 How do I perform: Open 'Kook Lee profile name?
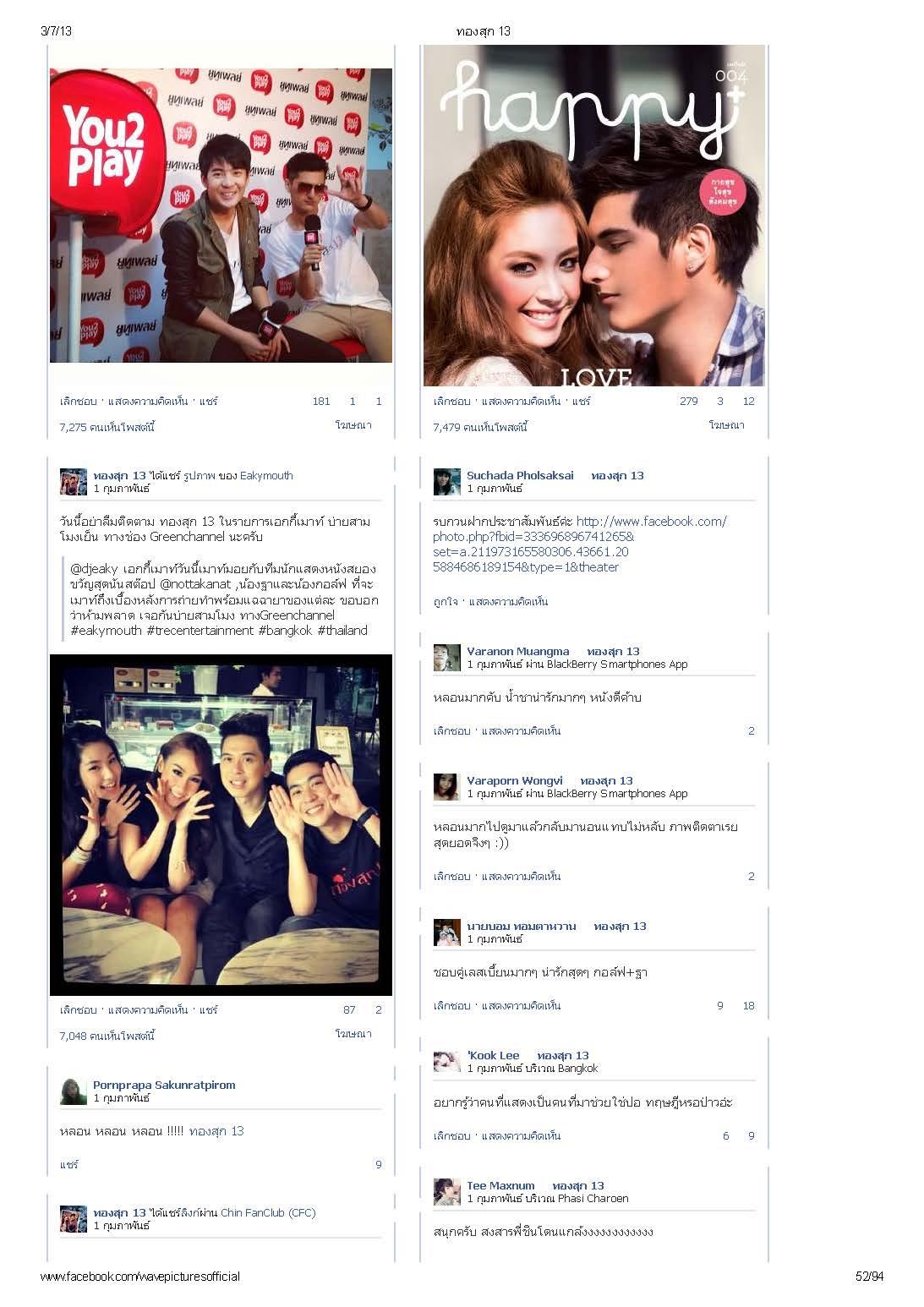pos(493,1056)
